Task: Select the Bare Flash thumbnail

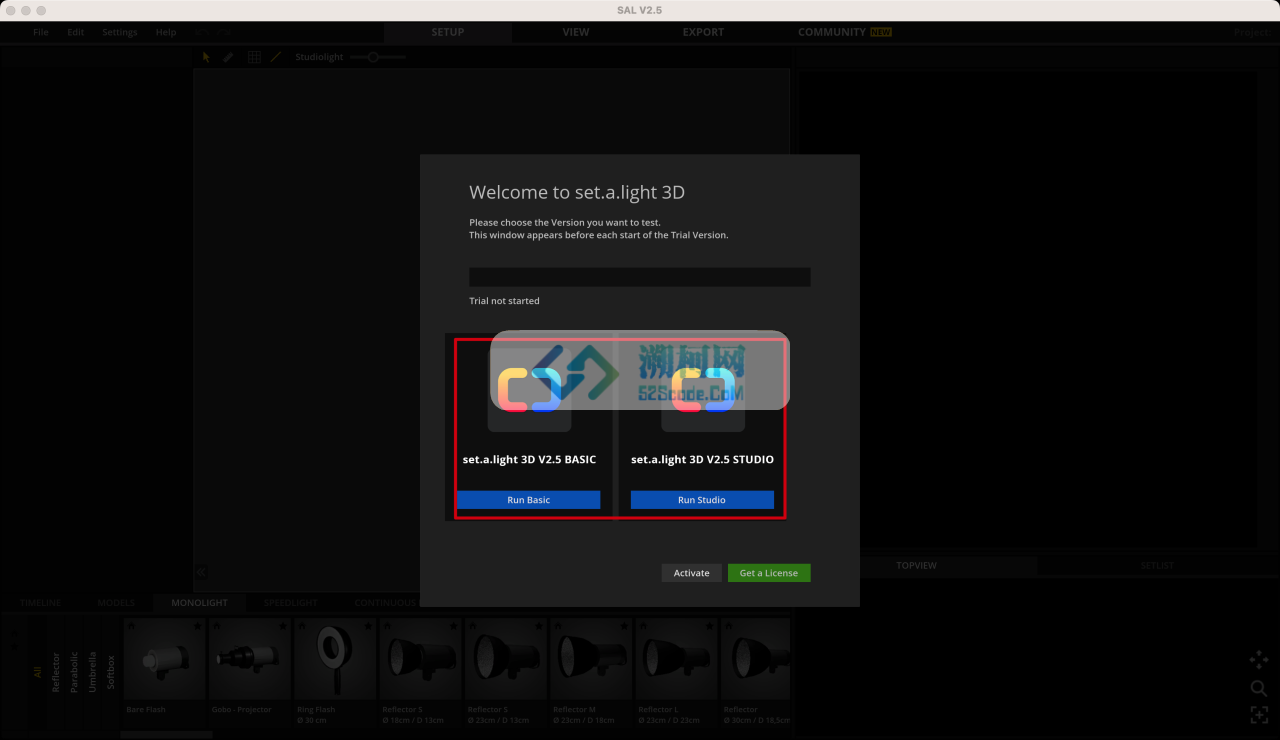Action: [x=165, y=659]
